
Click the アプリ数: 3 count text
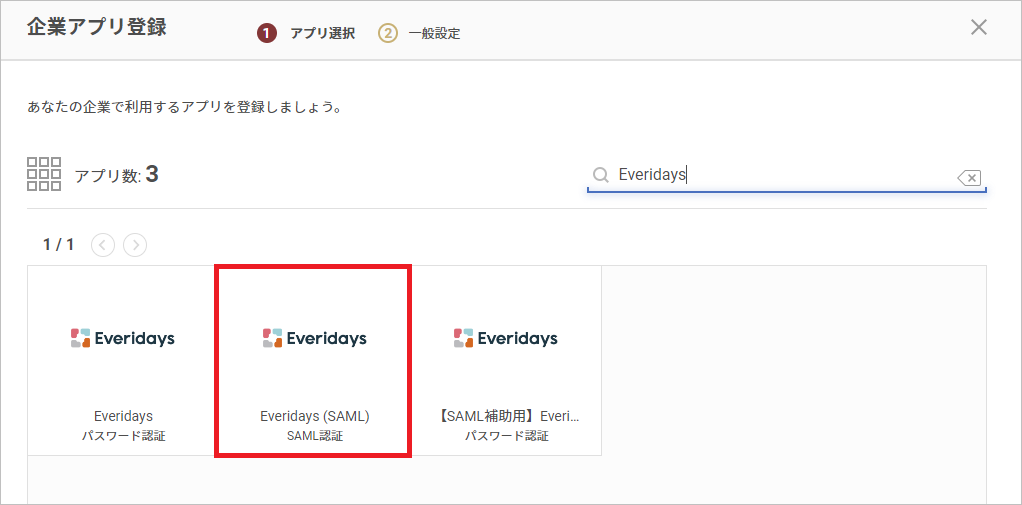point(117,175)
